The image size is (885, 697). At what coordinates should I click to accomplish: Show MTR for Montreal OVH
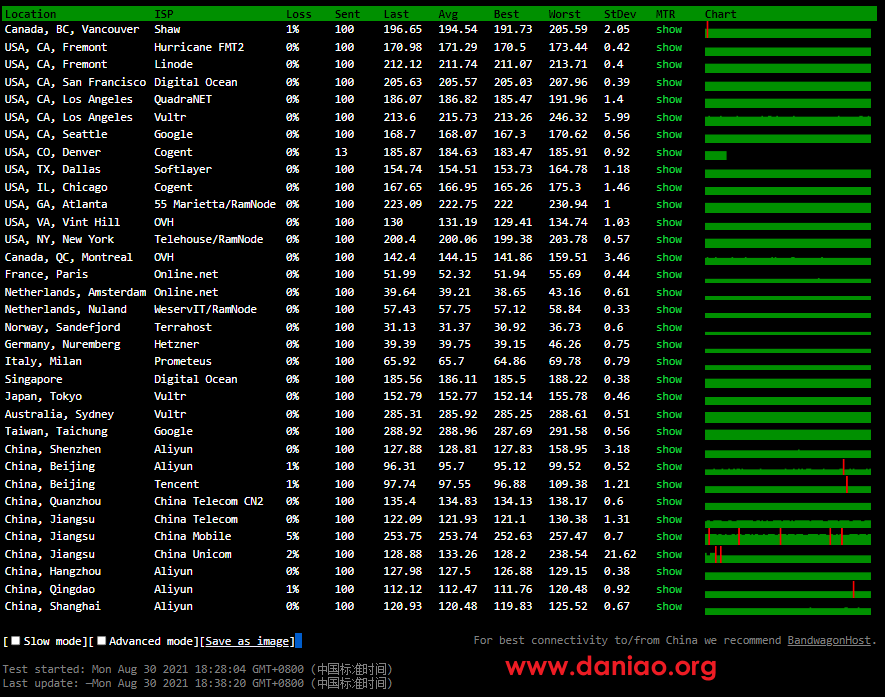pyautogui.click(x=669, y=257)
